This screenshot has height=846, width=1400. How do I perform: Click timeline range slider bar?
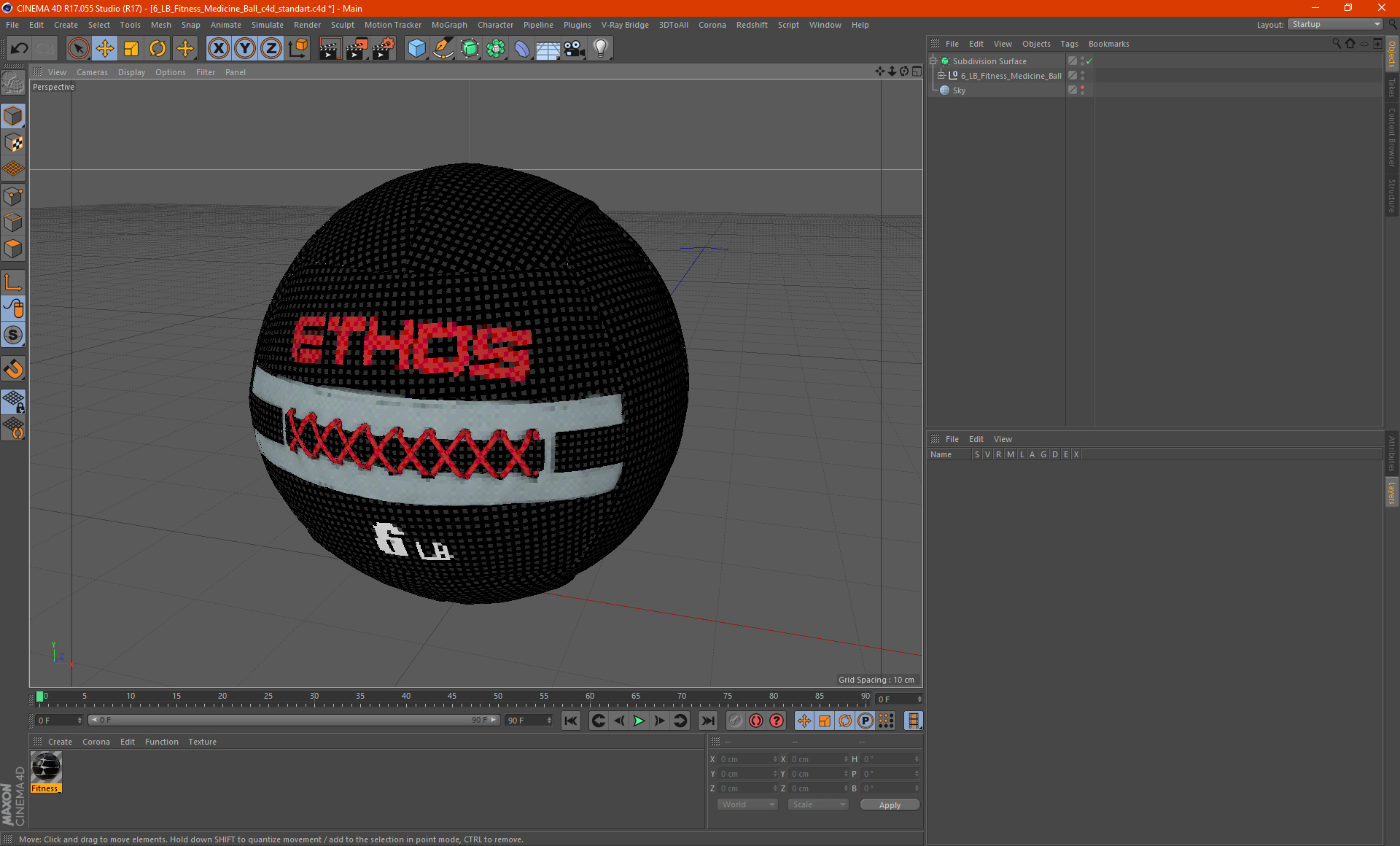point(294,720)
